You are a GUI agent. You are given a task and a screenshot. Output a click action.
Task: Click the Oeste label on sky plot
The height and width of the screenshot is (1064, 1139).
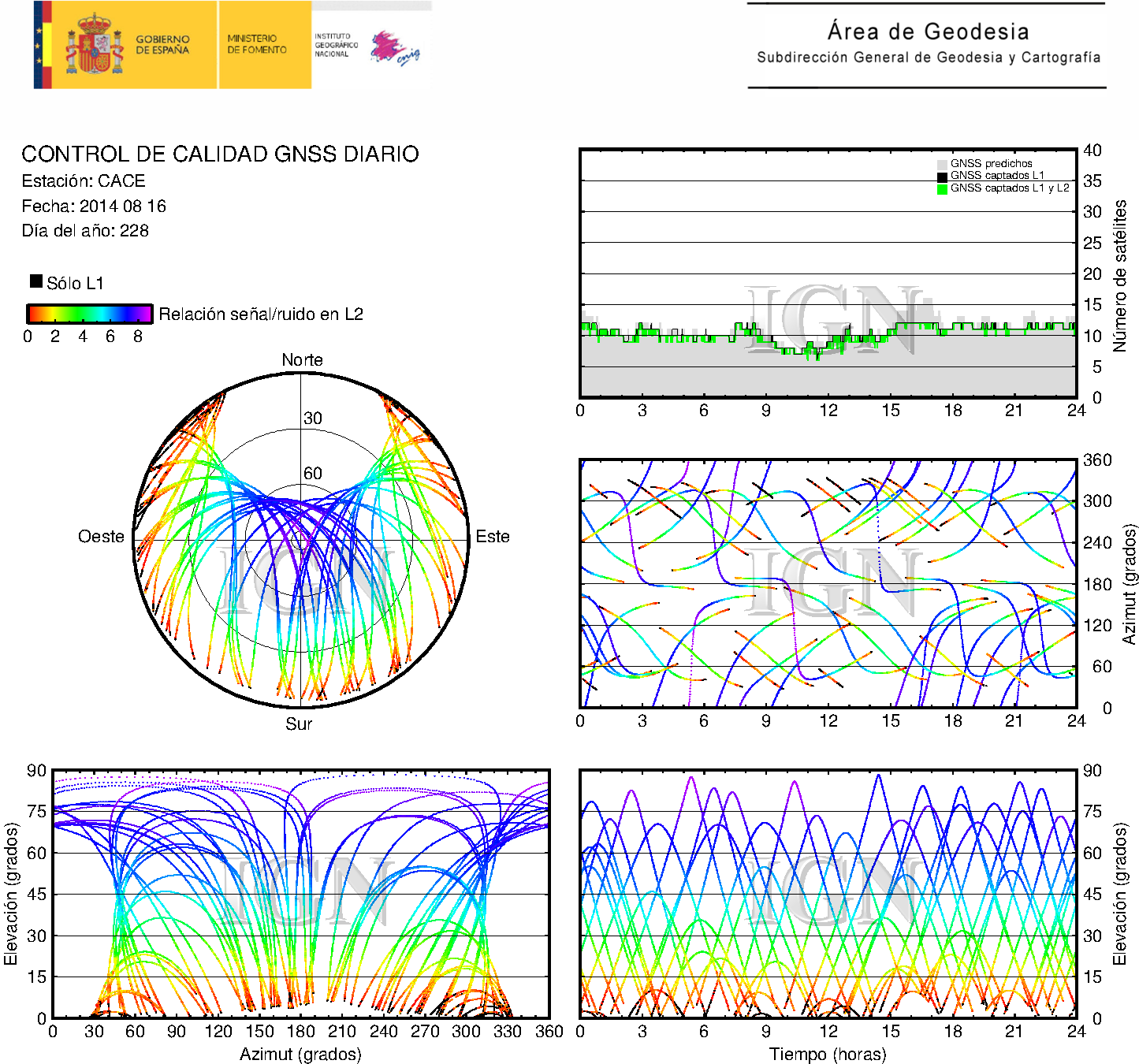coord(101,537)
